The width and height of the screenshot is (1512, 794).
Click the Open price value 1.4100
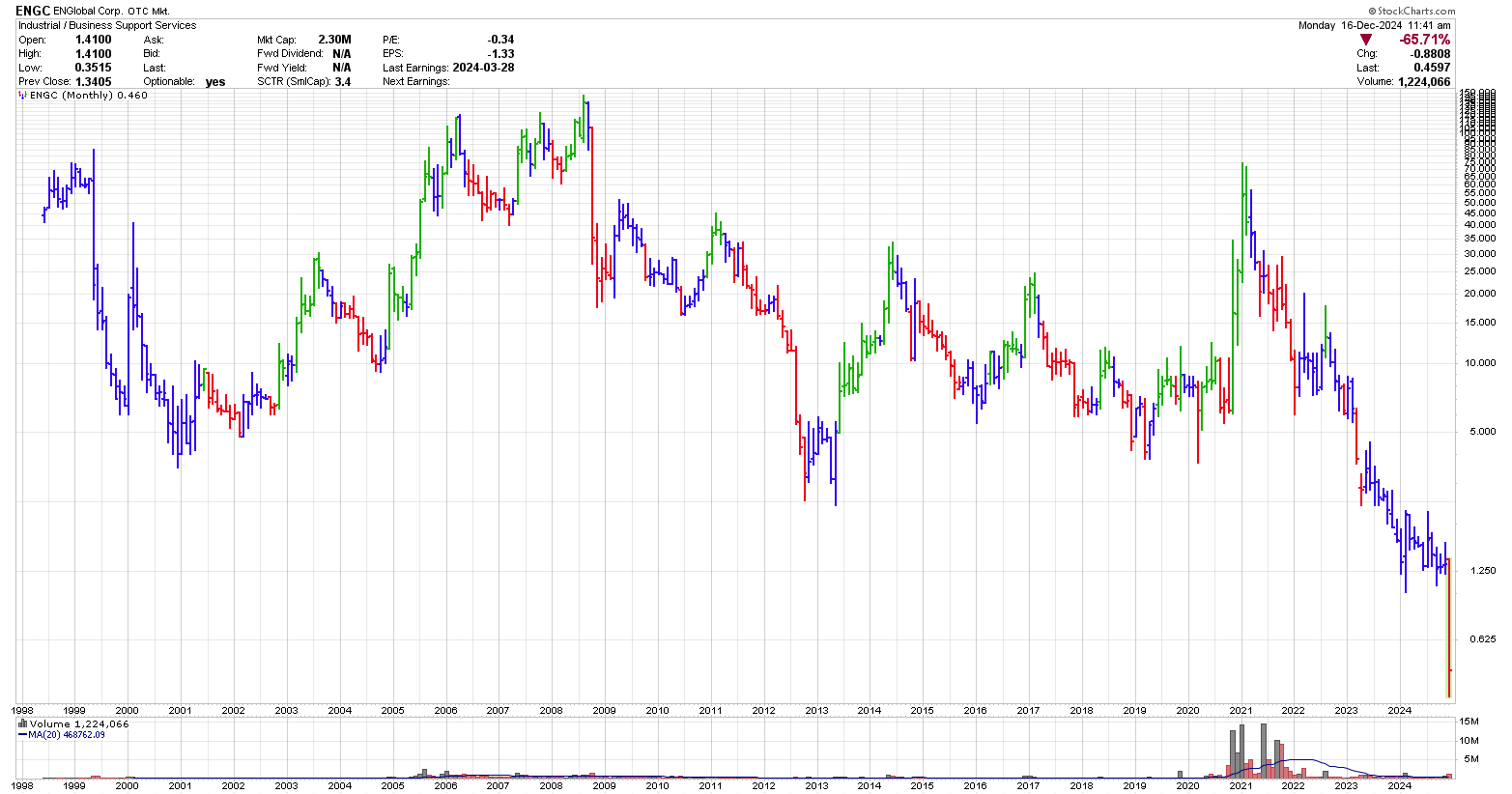pos(94,40)
